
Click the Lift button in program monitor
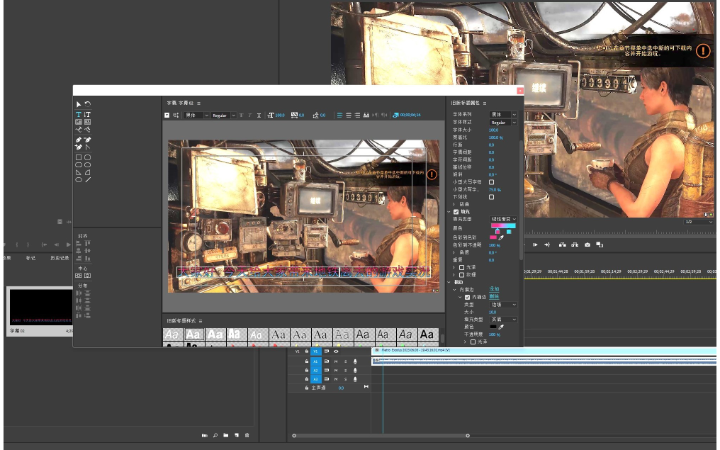point(562,245)
